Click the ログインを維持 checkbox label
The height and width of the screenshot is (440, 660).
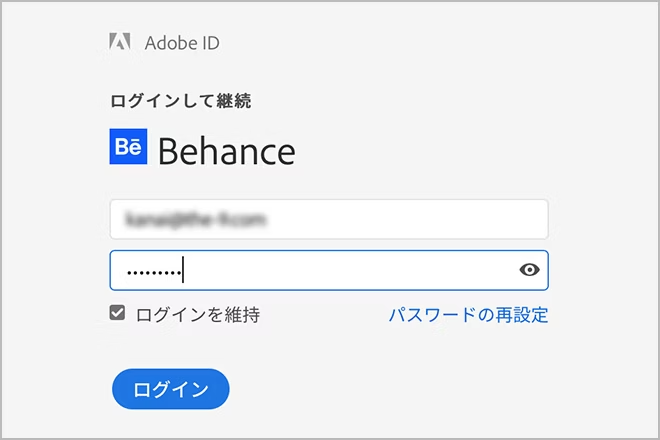[198, 315]
